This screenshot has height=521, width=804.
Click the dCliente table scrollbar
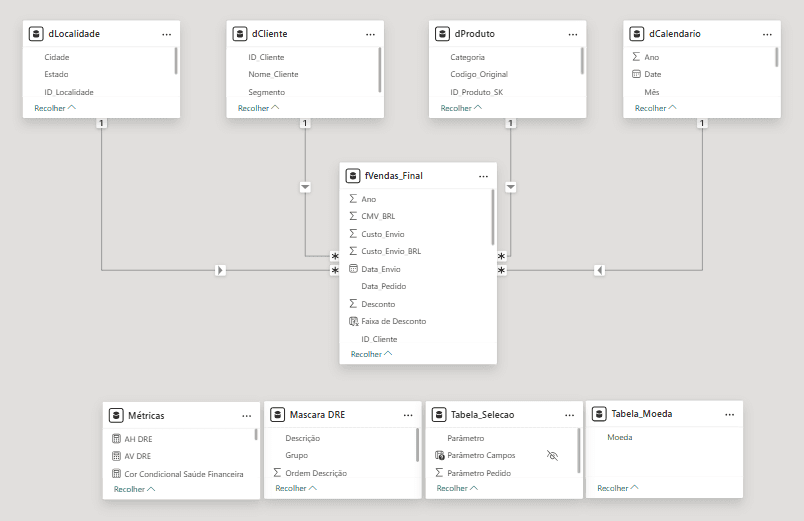pyautogui.click(x=379, y=70)
